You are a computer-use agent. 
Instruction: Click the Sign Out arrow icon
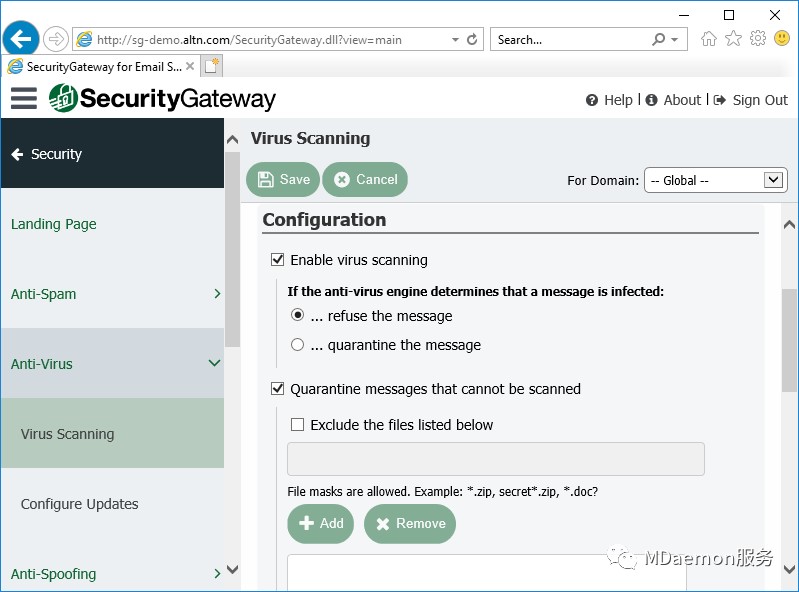pyautogui.click(x=720, y=100)
